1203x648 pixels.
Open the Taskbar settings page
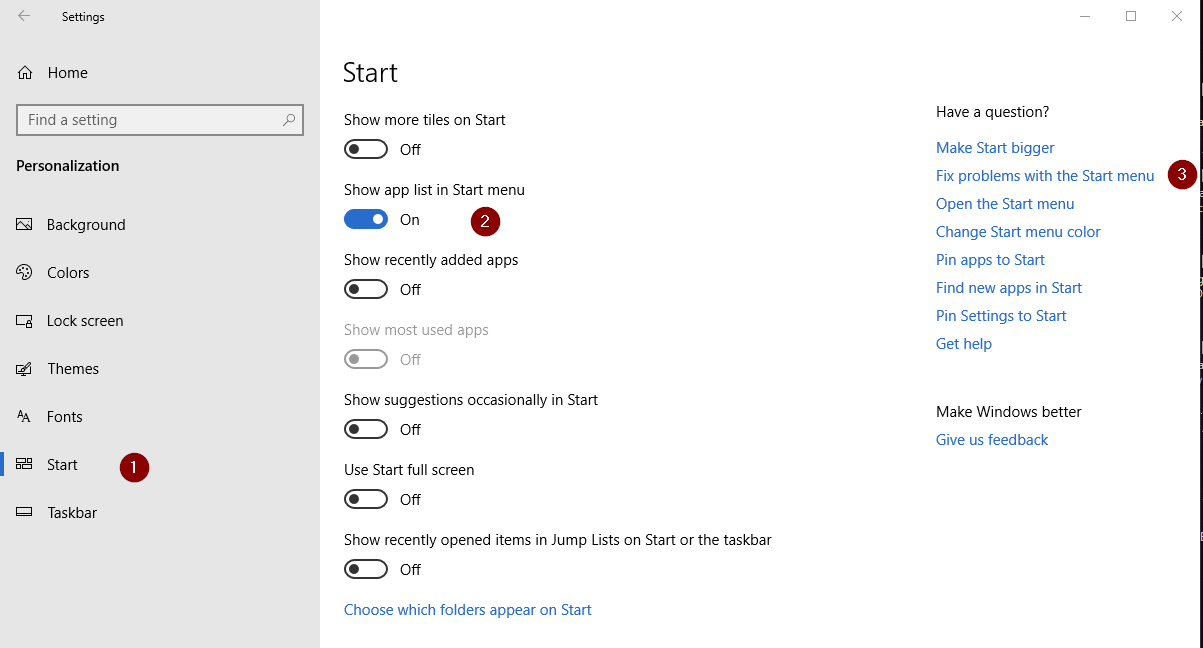(72, 513)
